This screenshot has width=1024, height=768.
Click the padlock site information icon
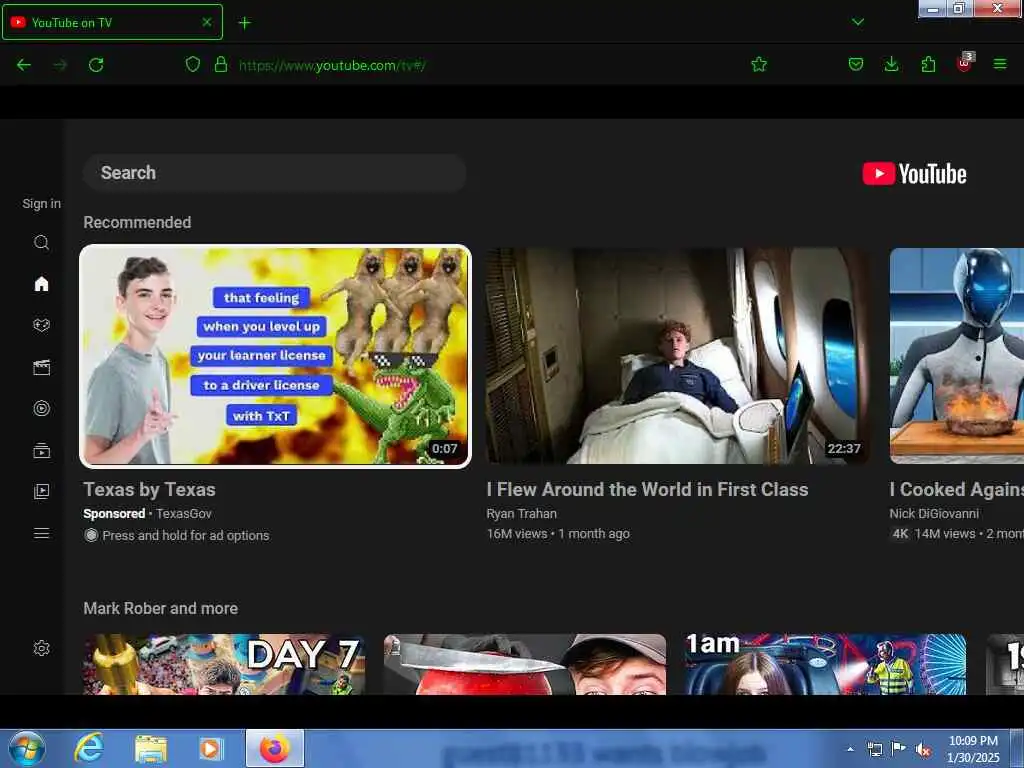pyautogui.click(x=221, y=64)
